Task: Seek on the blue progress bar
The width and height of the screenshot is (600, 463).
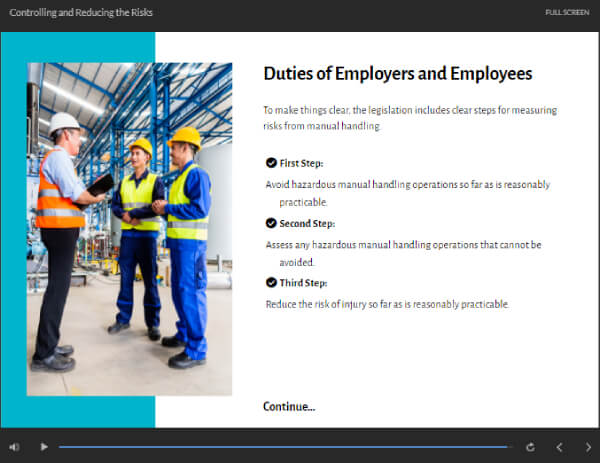Action: pyautogui.click(x=285, y=447)
